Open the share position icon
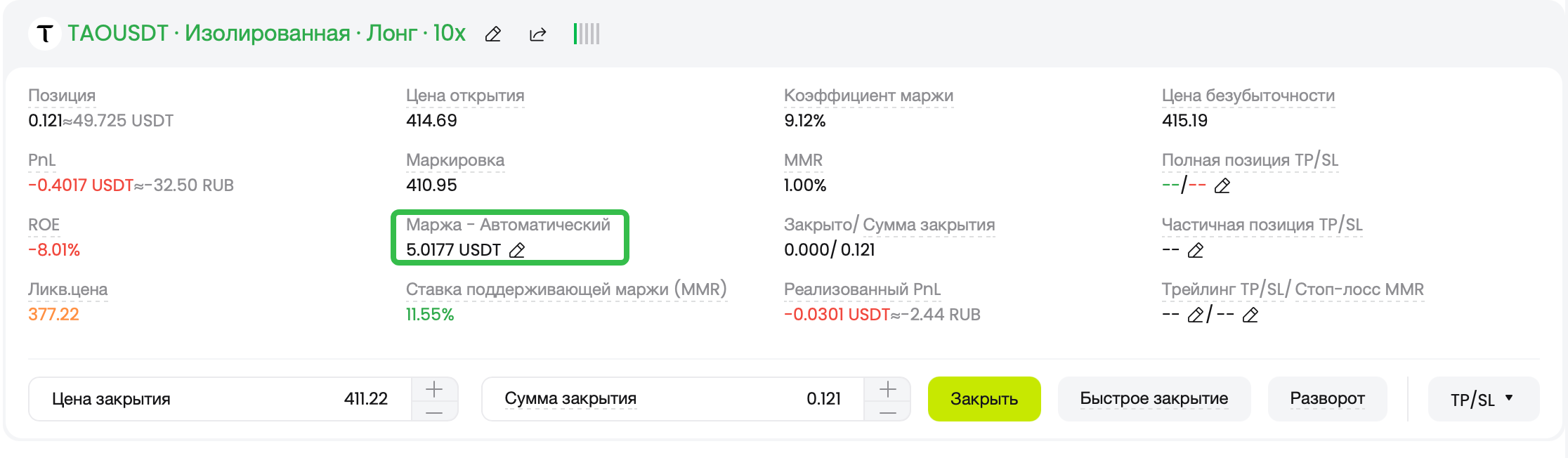Image resolution: width=1568 pixels, height=458 pixels. 537,34
